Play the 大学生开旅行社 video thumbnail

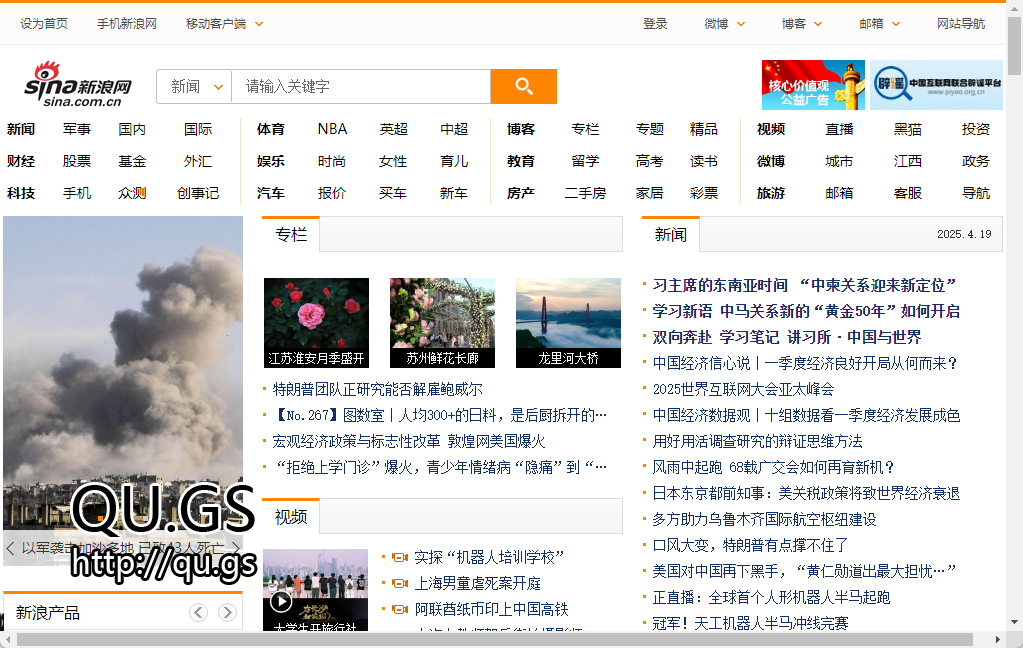[316, 590]
